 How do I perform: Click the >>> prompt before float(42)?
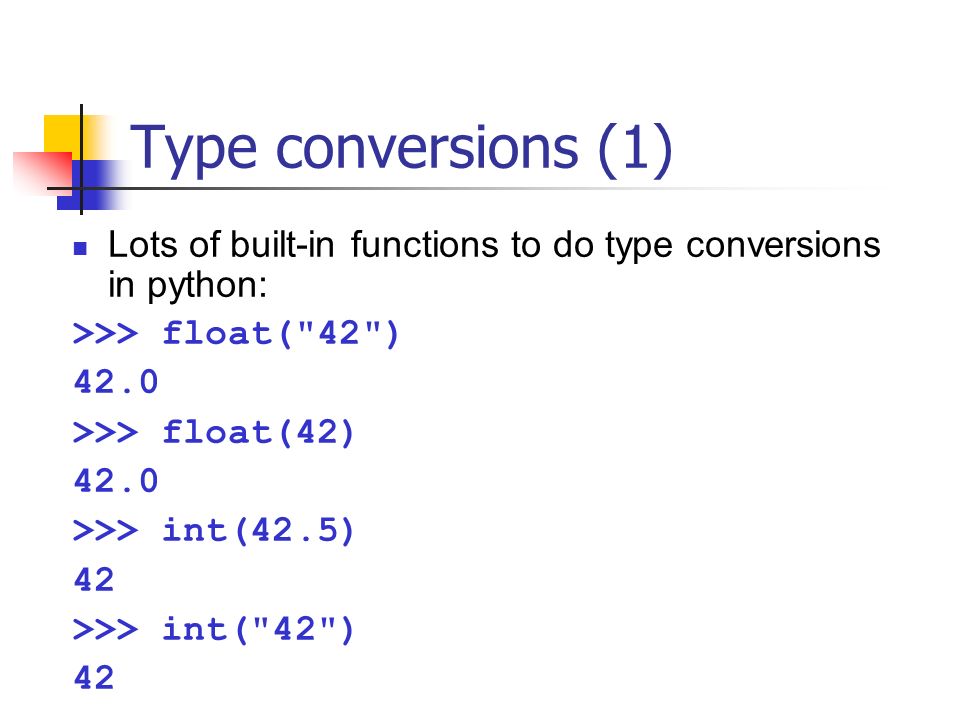click(x=105, y=432)
